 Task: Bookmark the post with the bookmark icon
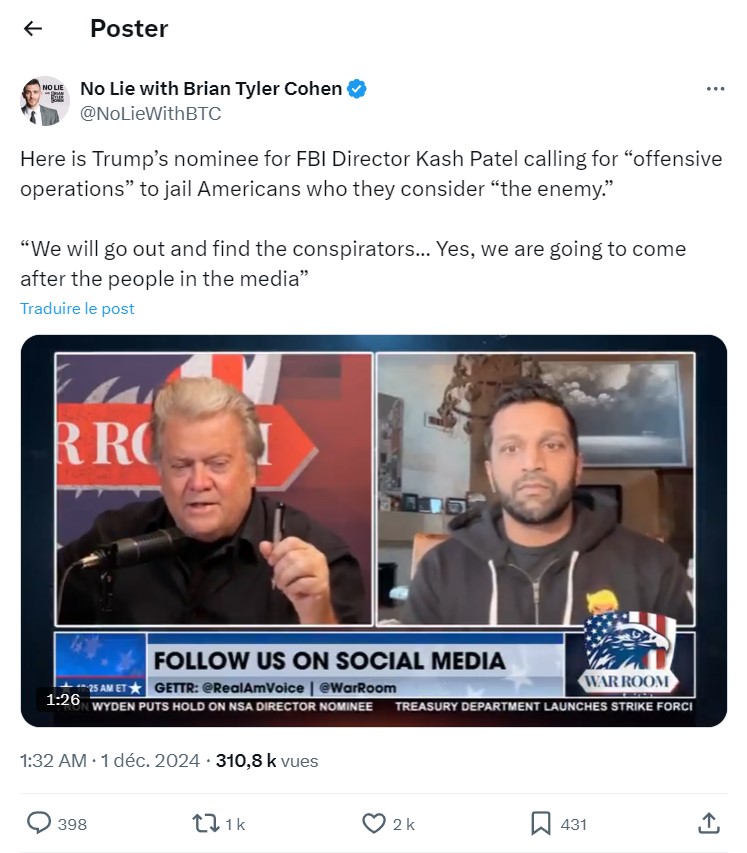click(540, 824)
